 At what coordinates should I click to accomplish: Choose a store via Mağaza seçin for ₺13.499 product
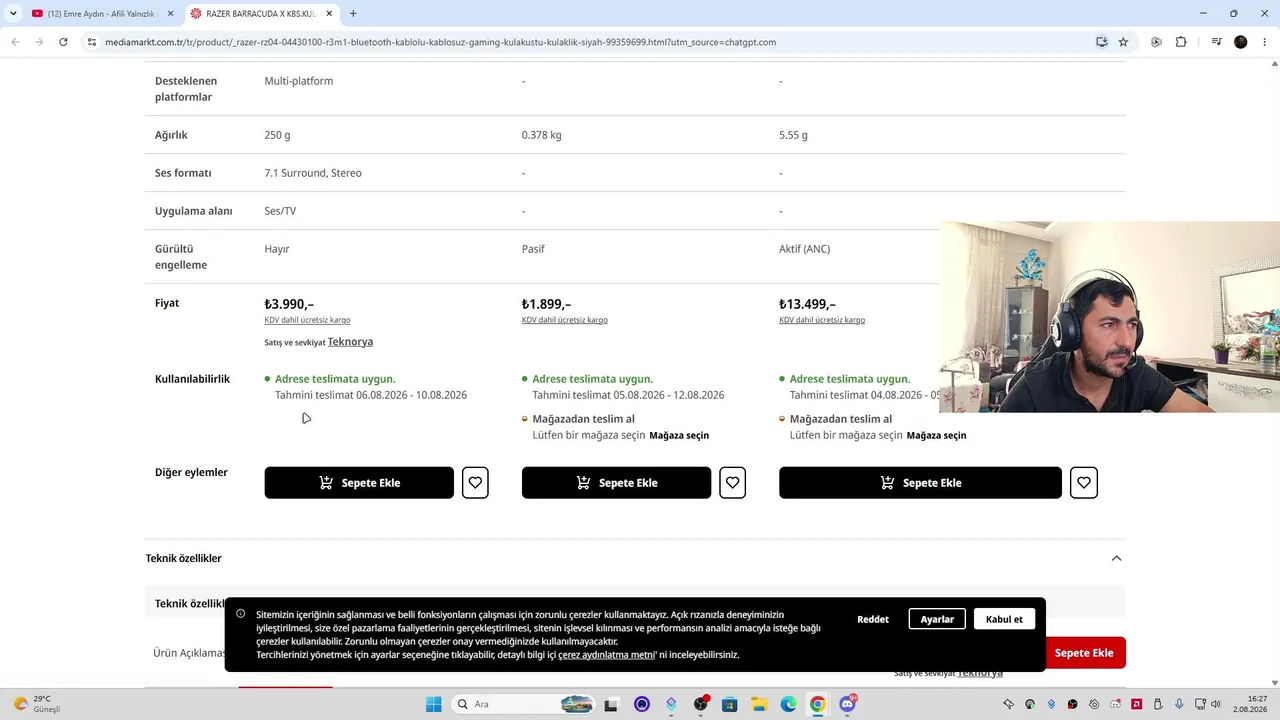[x=936, y=436]
